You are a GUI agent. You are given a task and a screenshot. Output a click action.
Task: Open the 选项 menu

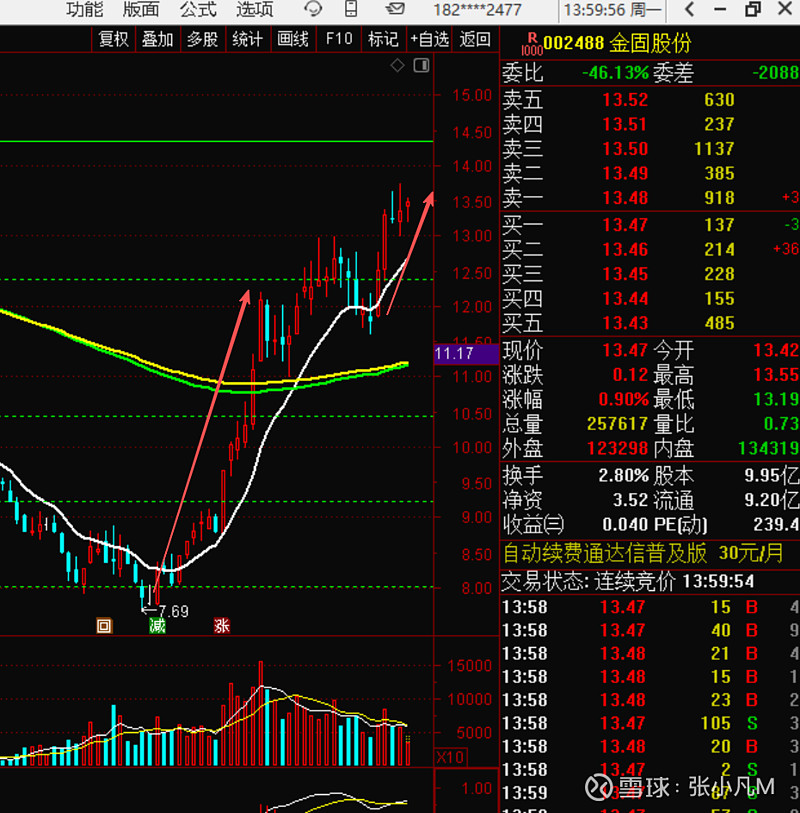click(255, 10)
